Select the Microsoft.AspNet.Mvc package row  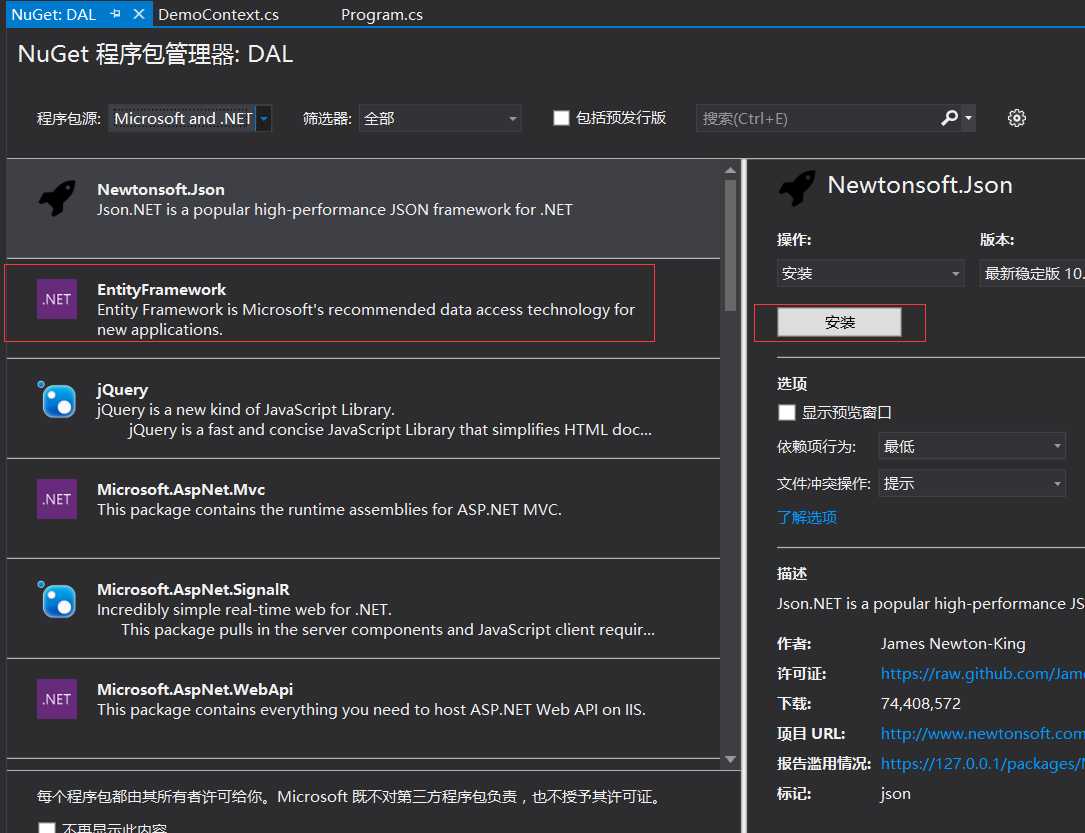[x=363, y=509]
